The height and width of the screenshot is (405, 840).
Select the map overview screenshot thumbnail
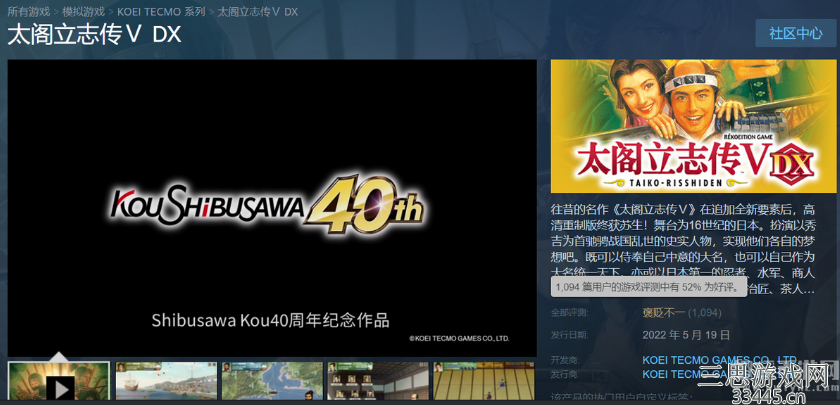pyautogui.click(x=273, y=383)
